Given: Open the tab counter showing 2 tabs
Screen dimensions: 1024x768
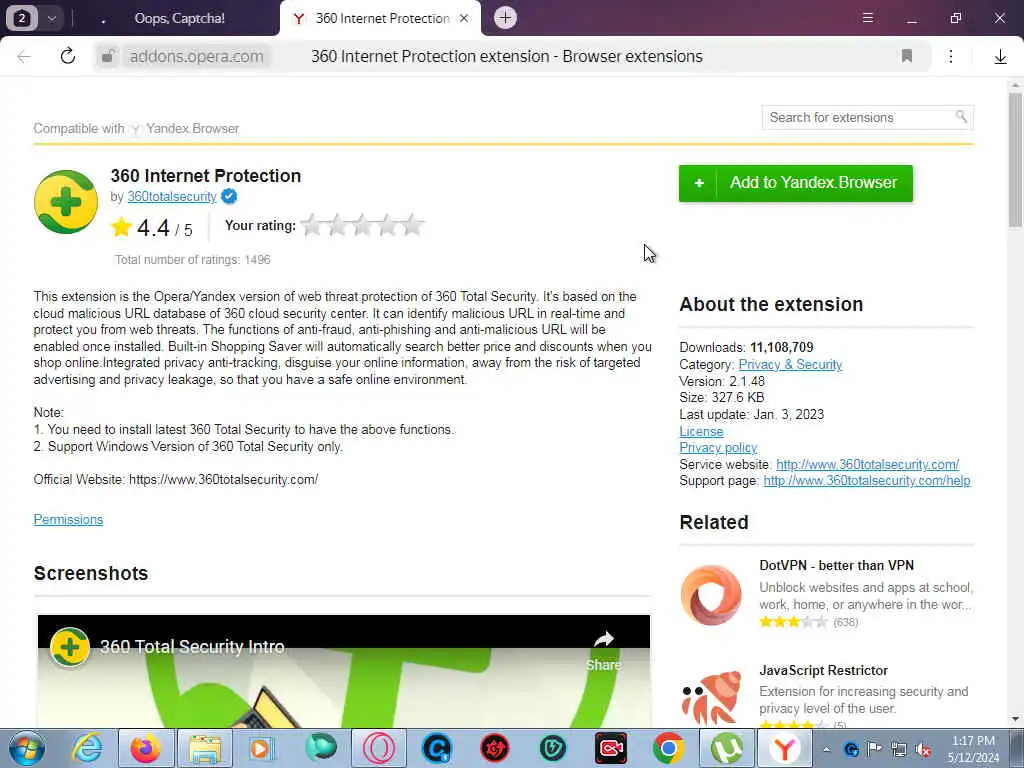Looking at the screenshot, I should pyautogui.click(x=22, y=18).
